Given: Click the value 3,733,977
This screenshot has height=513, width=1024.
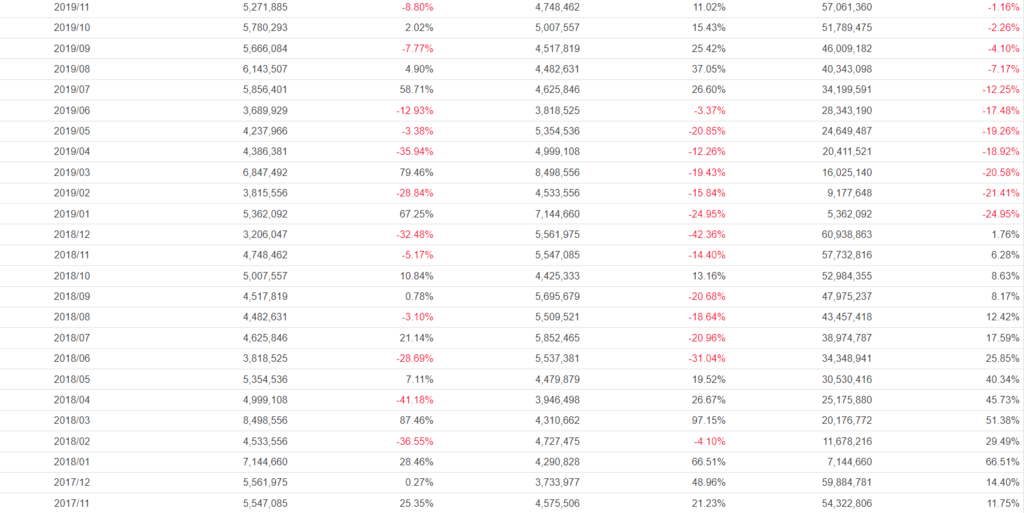Looking at the screenshot, I should (x=558, y=482).
